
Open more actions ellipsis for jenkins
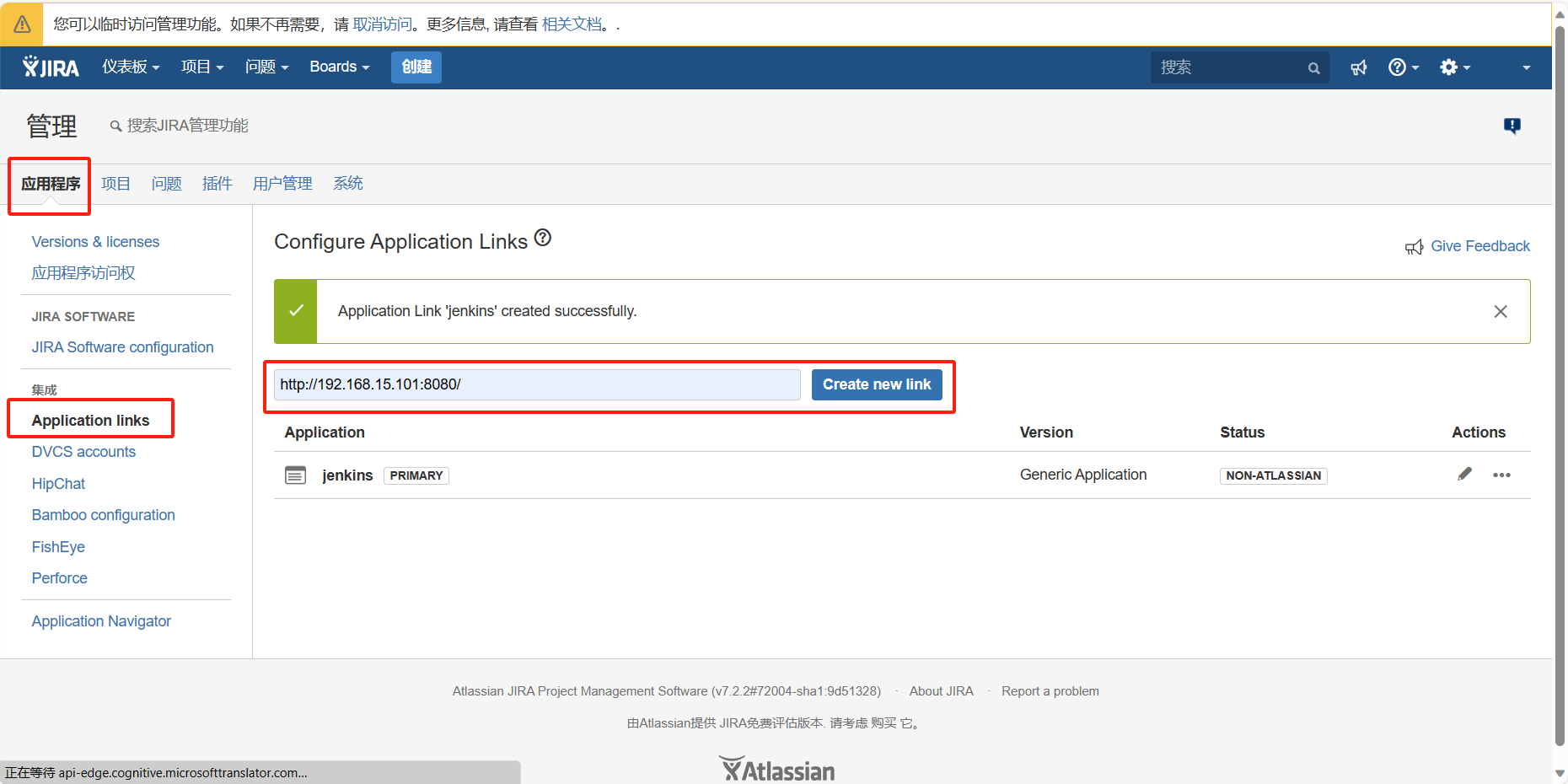pos(1501,475)
